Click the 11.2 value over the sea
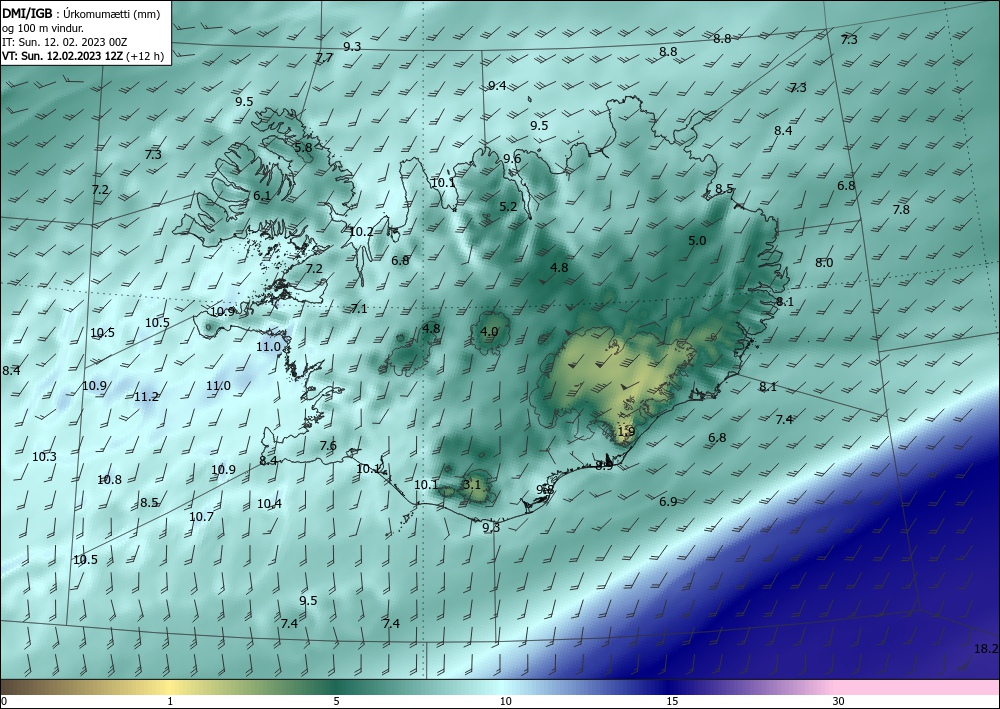 click(146, 397)
